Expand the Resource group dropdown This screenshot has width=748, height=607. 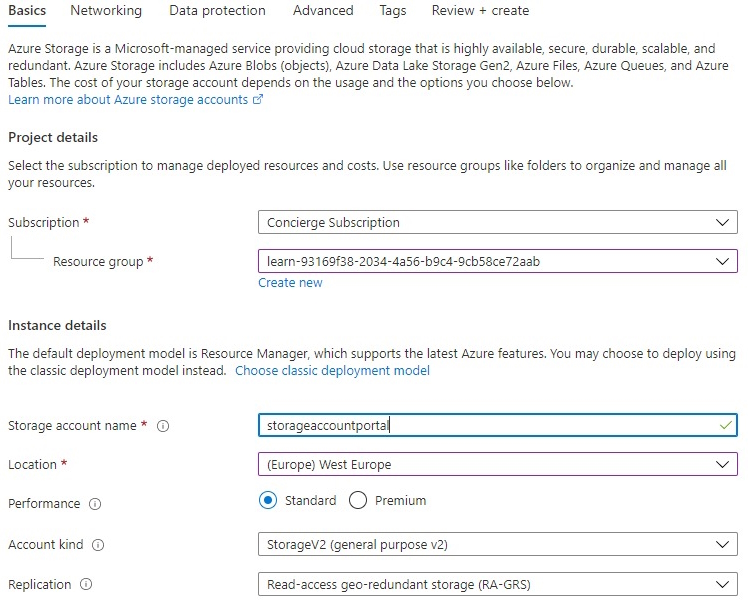coord(497,262)
